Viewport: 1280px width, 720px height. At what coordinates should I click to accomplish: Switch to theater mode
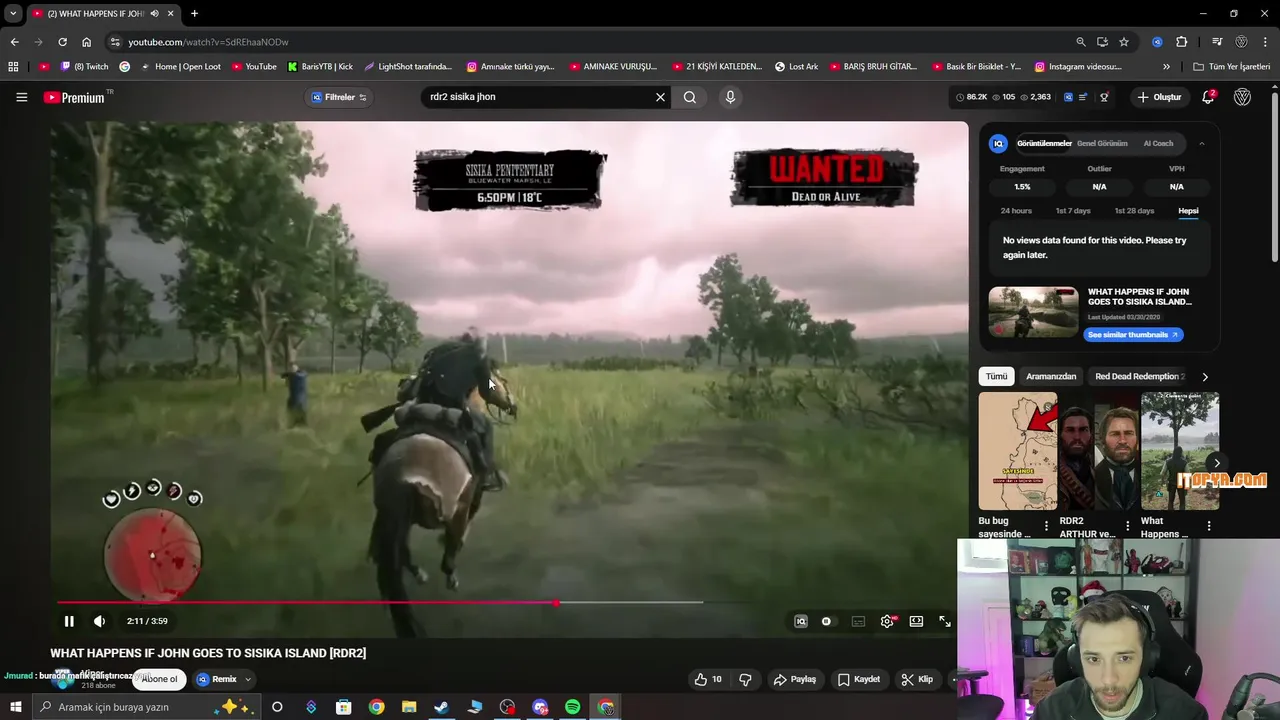(x=916, y=621)
